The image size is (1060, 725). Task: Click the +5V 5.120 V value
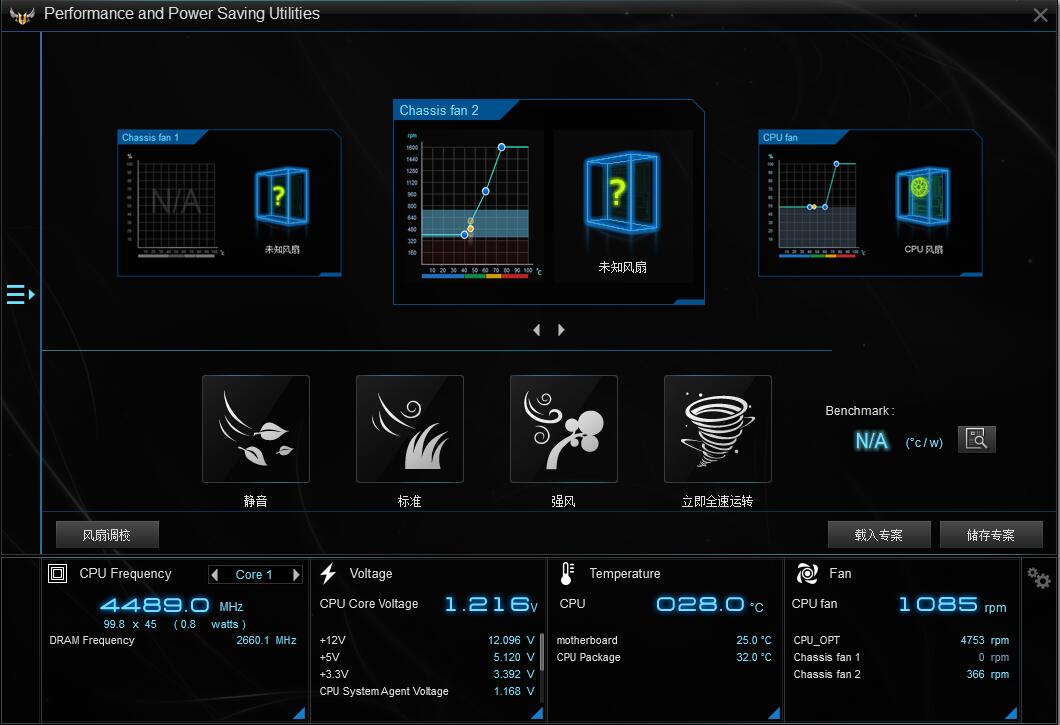click(514, 657)
